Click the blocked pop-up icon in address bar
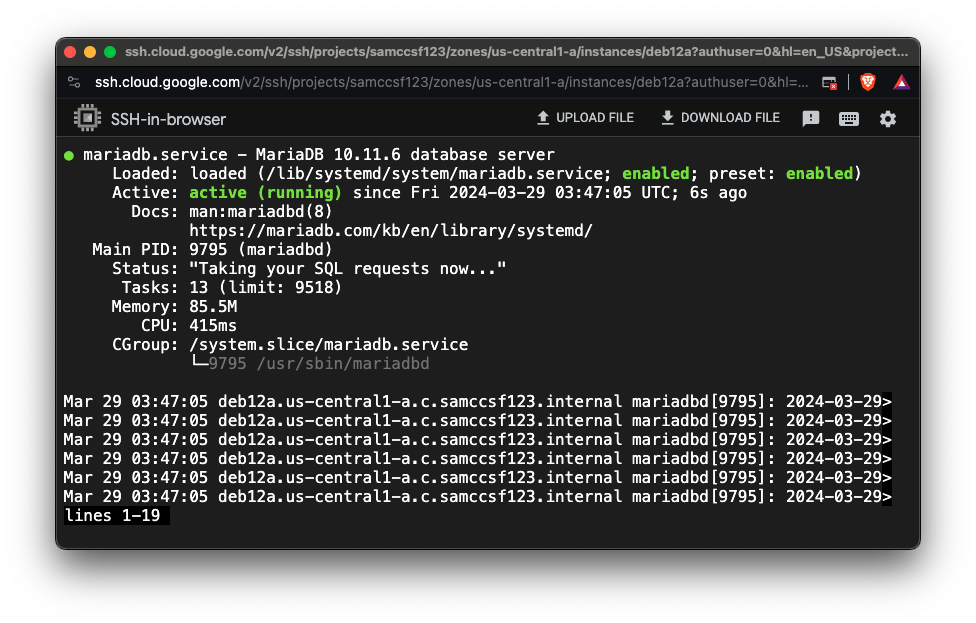Image resolution: width=976 pixels, height=623 pixels. (829, 82)
